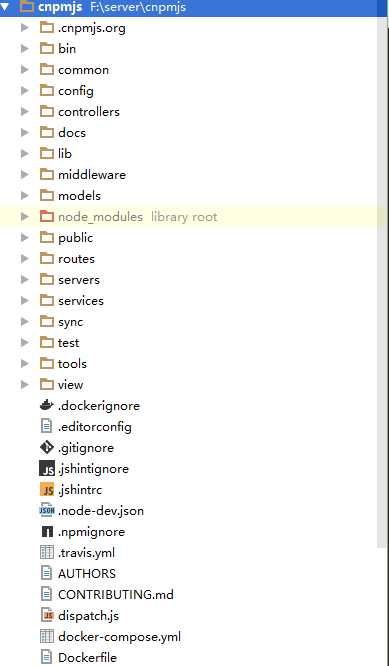Viewport: 389px width, 666px height.
Task: Click the docs folder icon
Action: click(x=47, y=132)
